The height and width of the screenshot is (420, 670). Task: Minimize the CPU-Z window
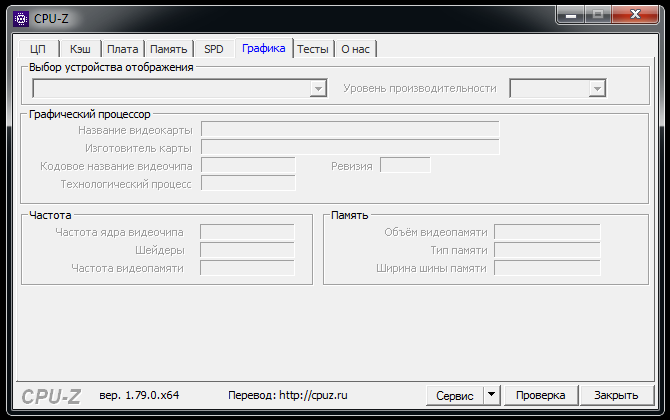(571, 15)
